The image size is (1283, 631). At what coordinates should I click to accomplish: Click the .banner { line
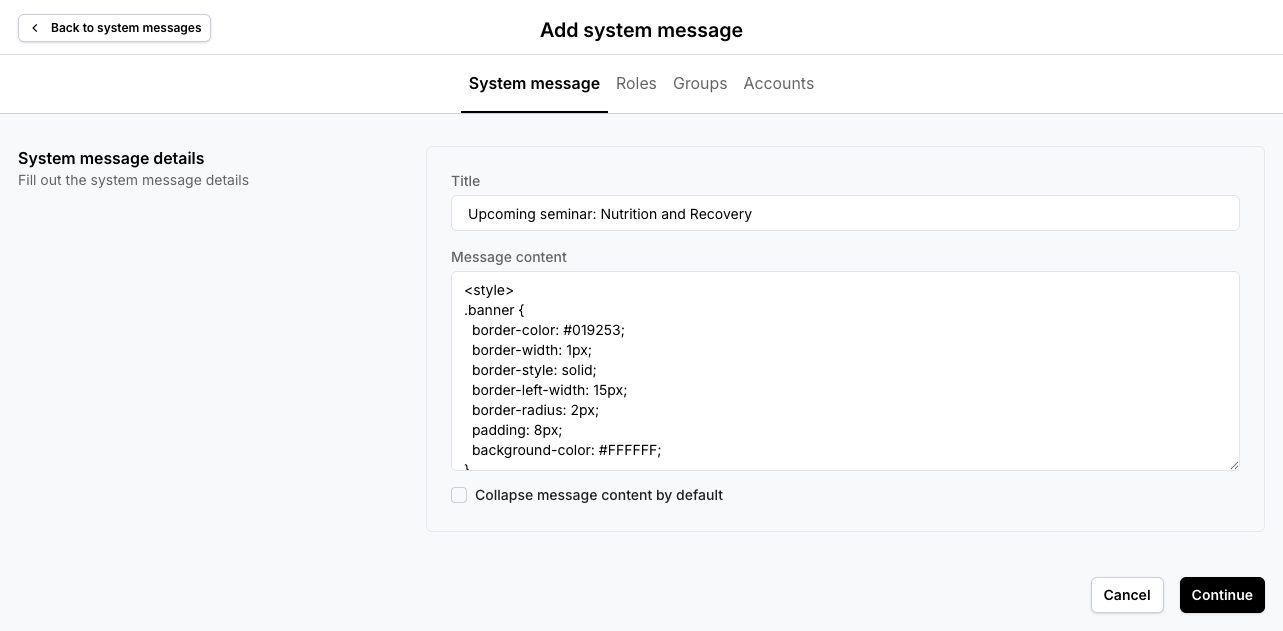[x=494, y=310]
